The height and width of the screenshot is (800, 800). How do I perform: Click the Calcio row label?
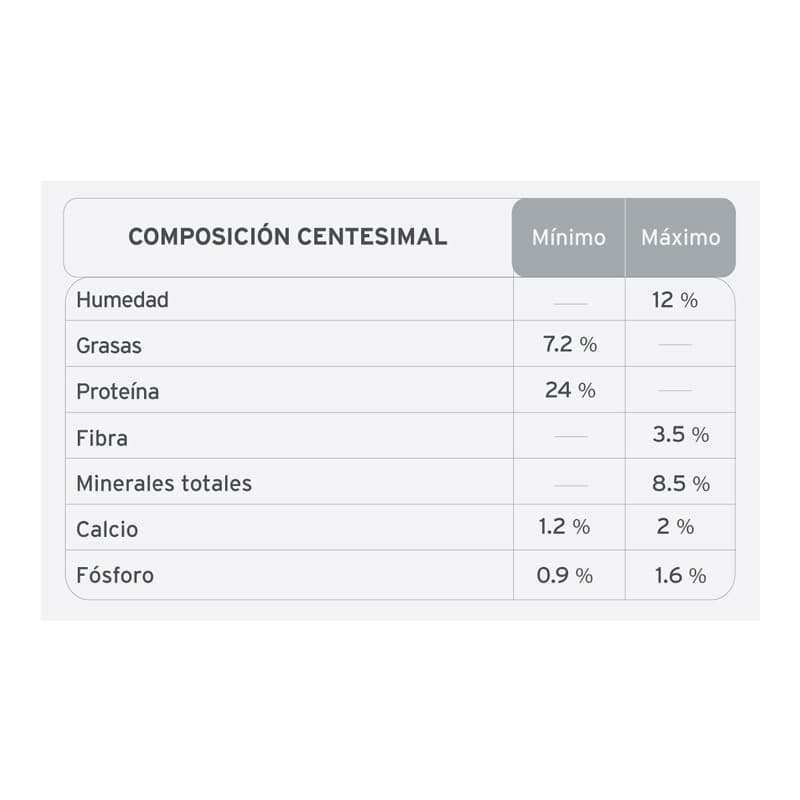(x=107, y=530)
